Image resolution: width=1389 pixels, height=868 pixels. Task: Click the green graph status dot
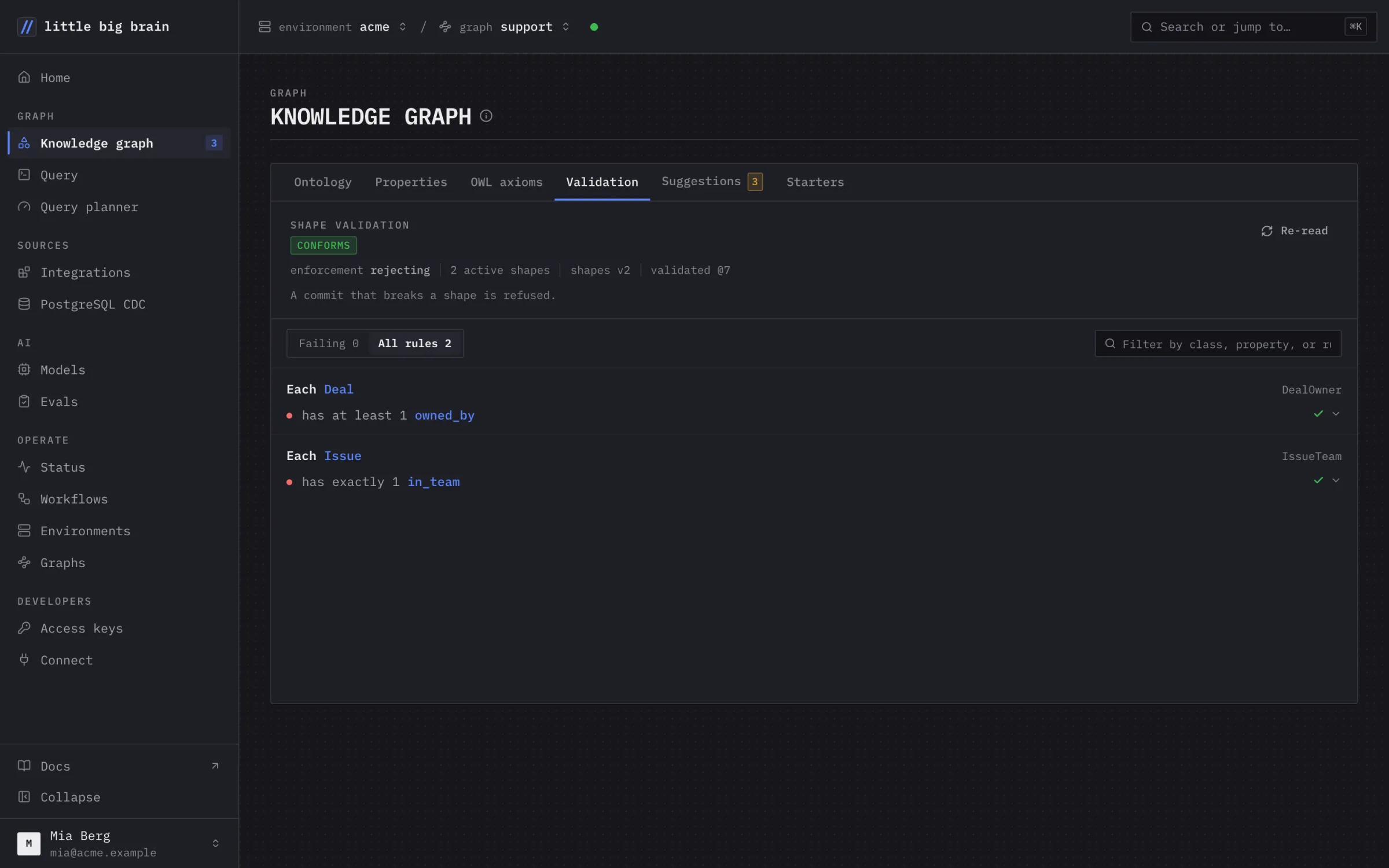click(x=594, y=27)
